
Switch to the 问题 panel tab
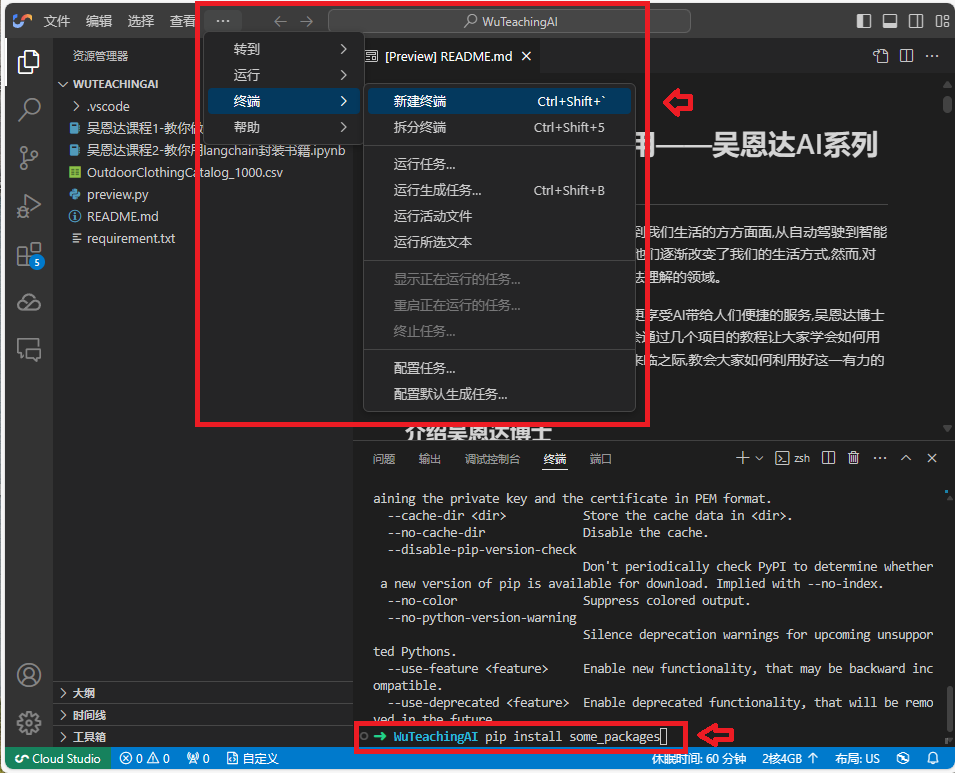point(384,459)
